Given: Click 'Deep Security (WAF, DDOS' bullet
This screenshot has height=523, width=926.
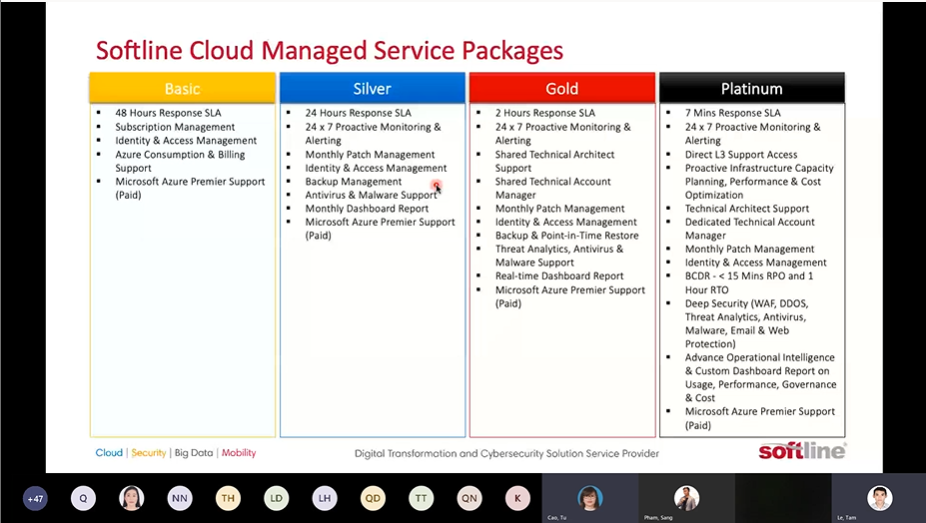Looking at the screenshot, I should pyautogui.click(x=747, y=323).
